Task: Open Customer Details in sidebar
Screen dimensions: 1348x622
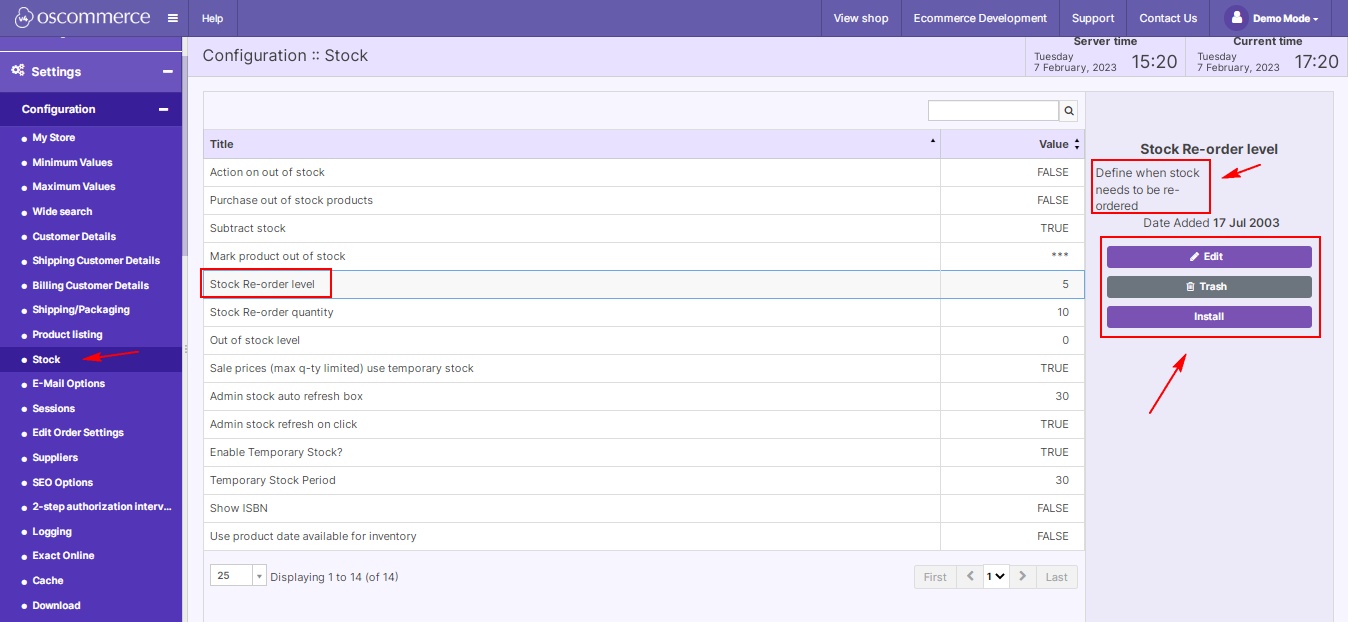Action: (74, 237)
